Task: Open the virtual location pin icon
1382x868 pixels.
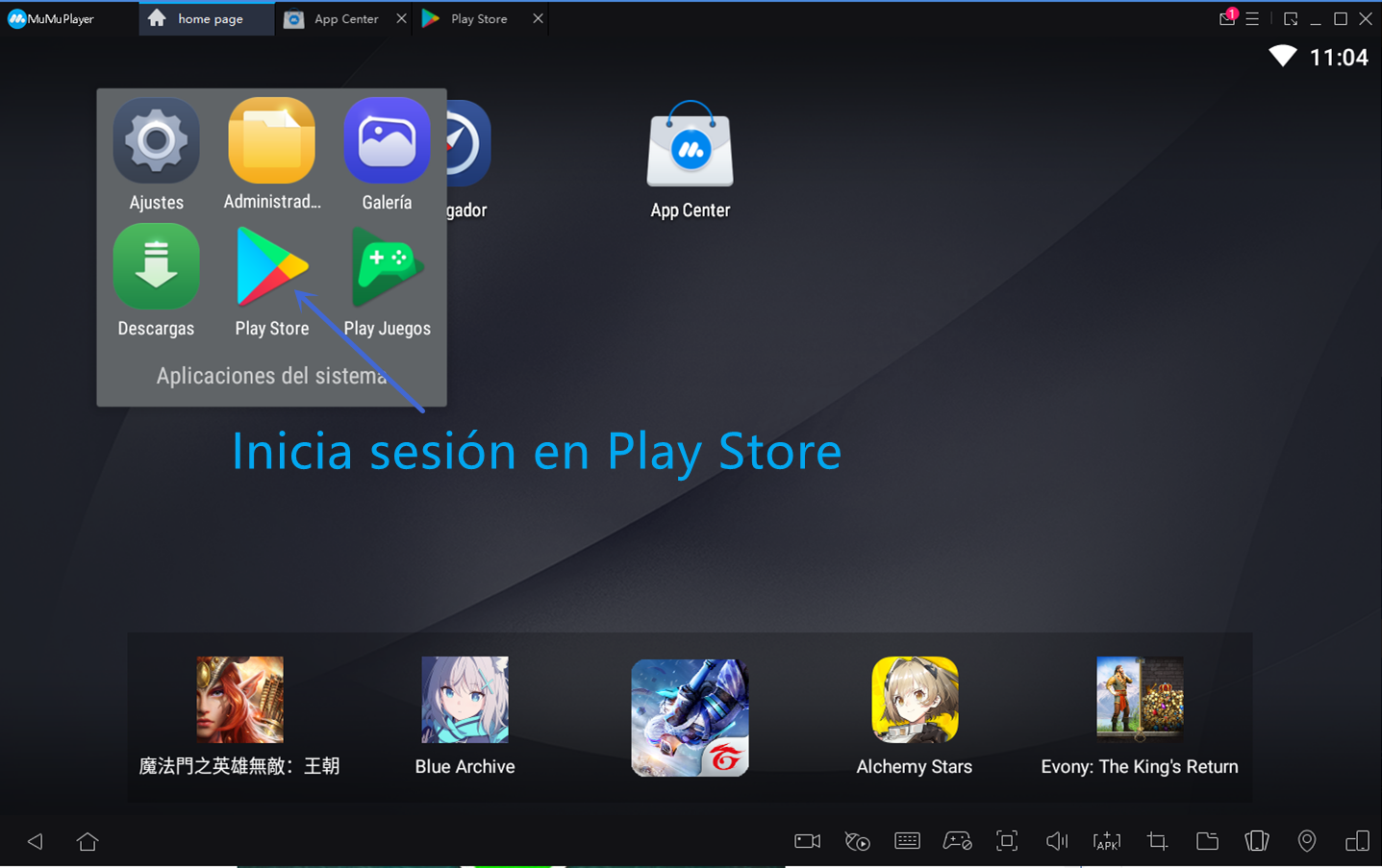Action: coord(1306,841)
